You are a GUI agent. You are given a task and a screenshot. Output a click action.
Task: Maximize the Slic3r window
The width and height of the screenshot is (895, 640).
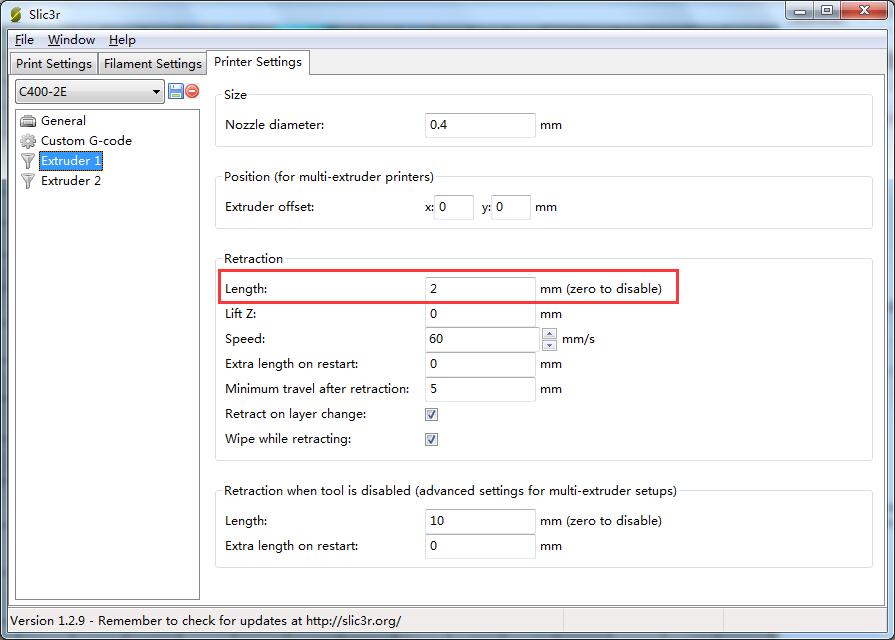click(x=827, y=11)
